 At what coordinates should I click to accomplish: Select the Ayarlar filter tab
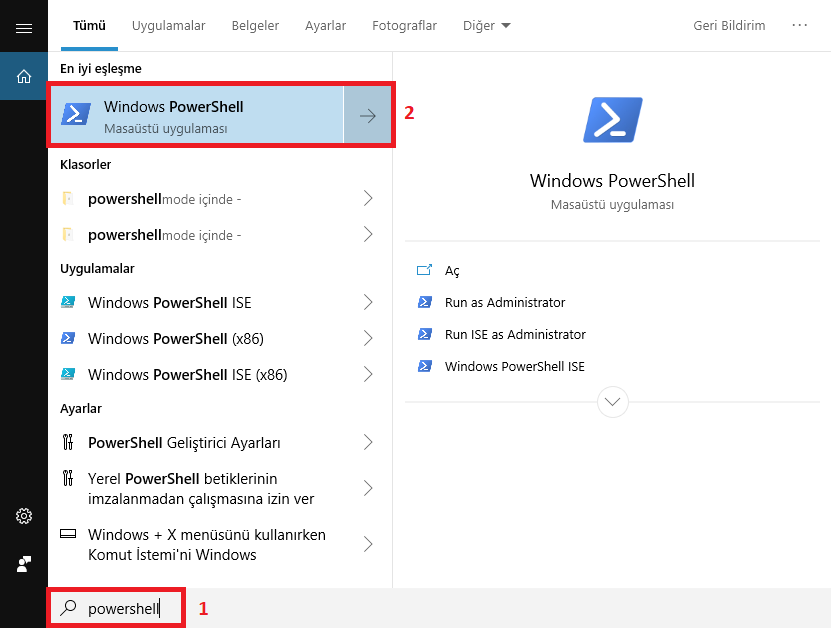[325, 26]
